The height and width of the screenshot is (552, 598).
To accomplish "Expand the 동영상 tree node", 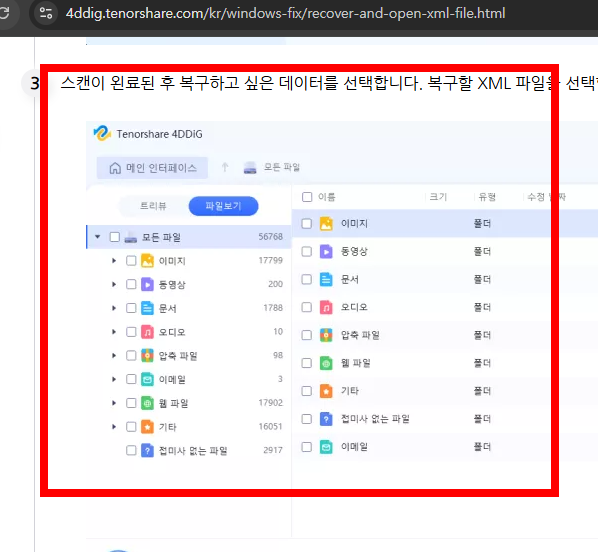I will pyautogui.click(x=114, y=284).
